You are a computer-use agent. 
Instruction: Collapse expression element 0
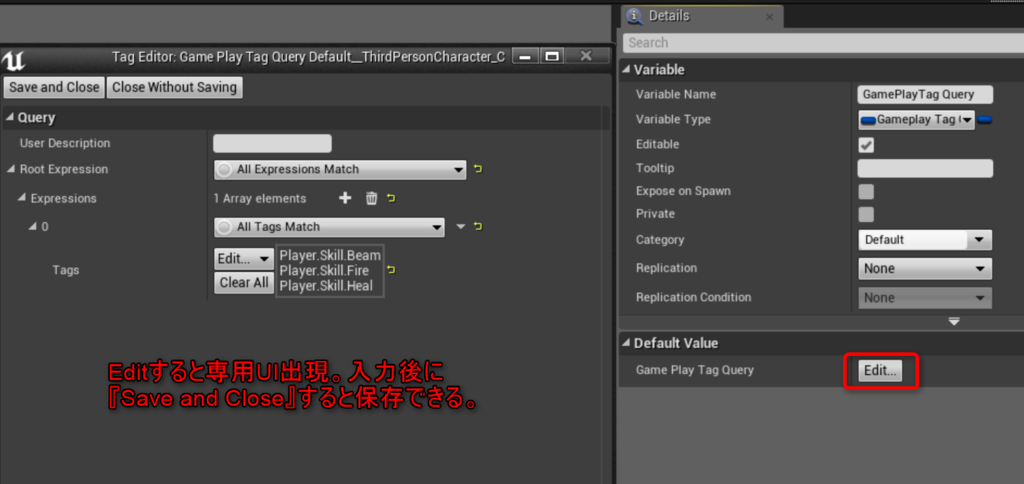[x=33, y=227]
